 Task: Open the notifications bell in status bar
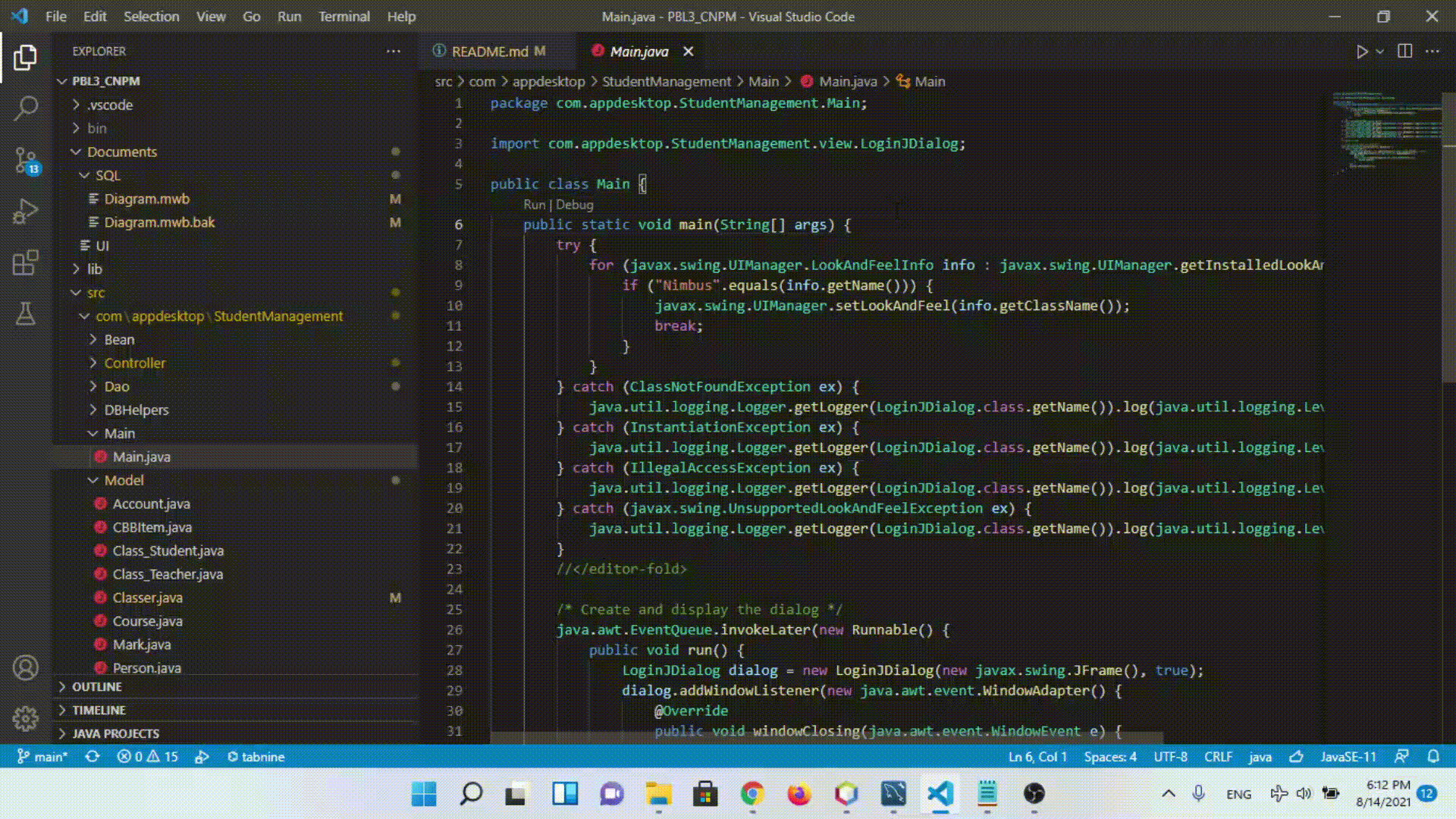click(1433, 757)
